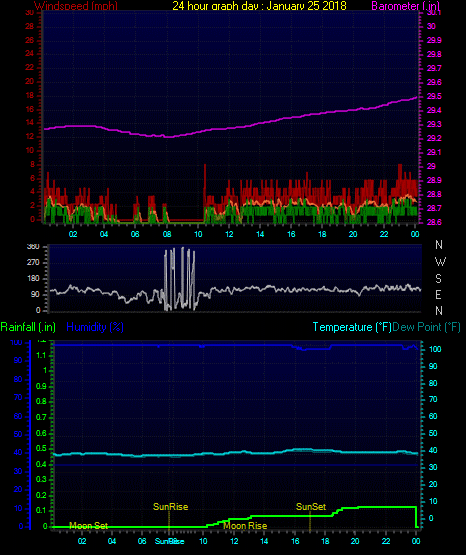Click the 29.5 value on barometer scale
The image size is (466, 555).
pos(434,97)
